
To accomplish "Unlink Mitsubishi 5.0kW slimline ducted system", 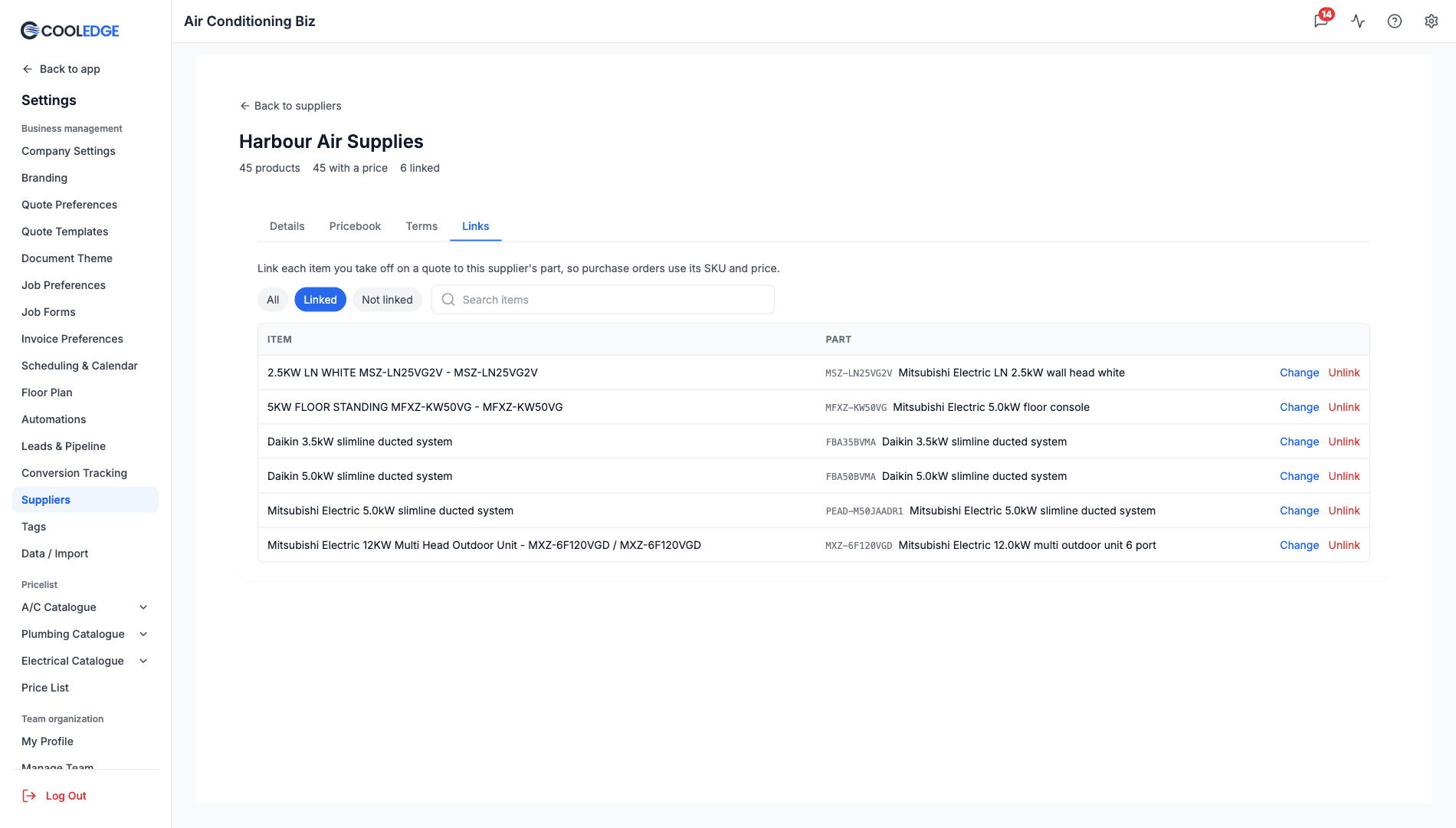I will [x=1344, y=511].
